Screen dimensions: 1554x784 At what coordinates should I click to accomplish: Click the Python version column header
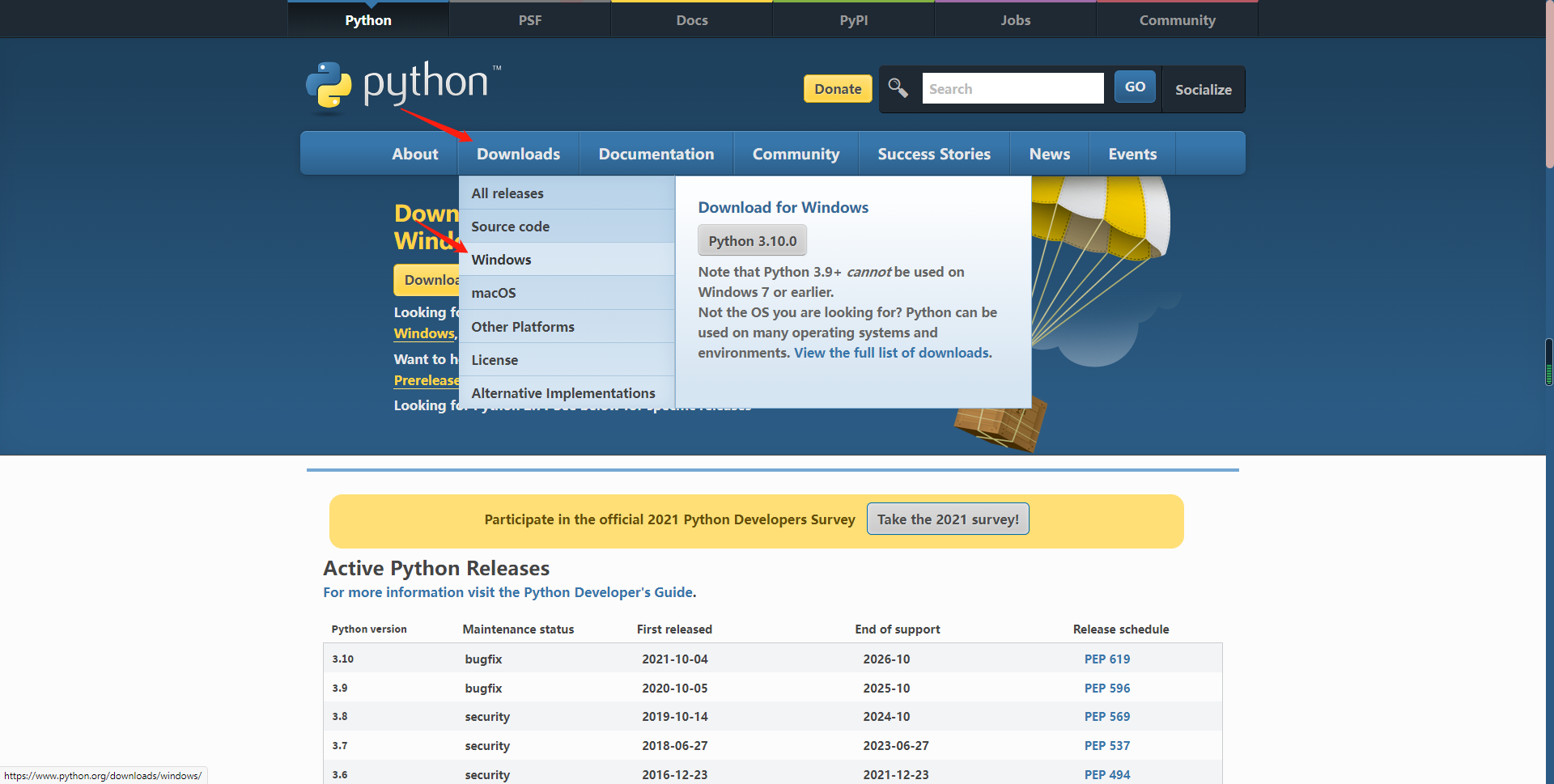coord(369,629)
